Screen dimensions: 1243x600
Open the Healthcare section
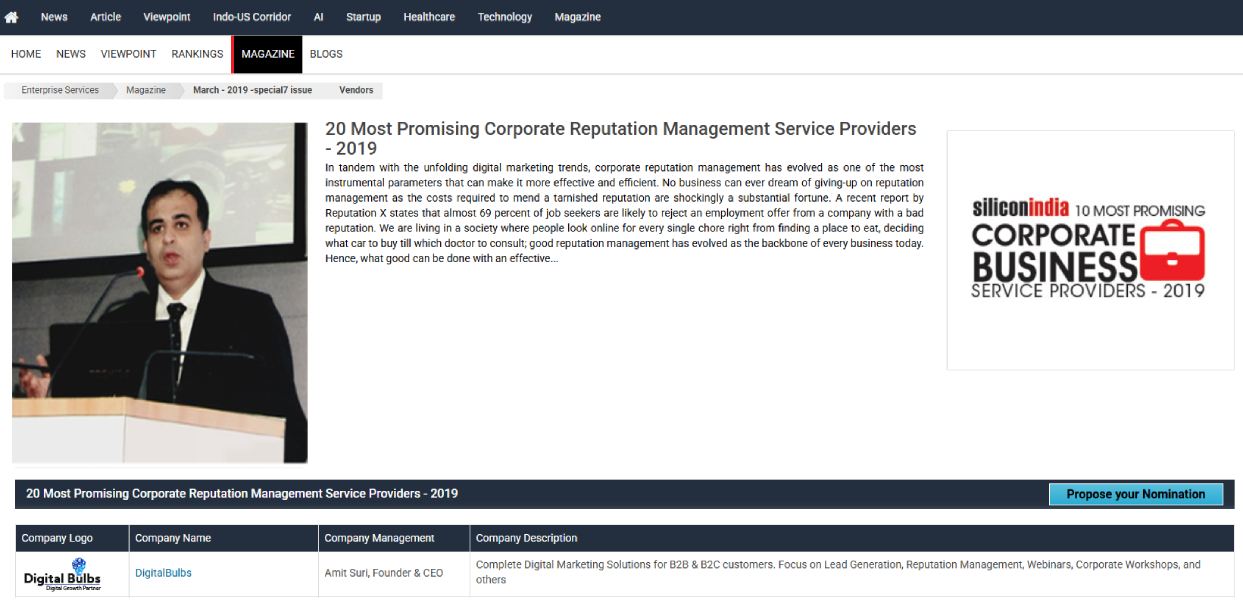point(429,17)
